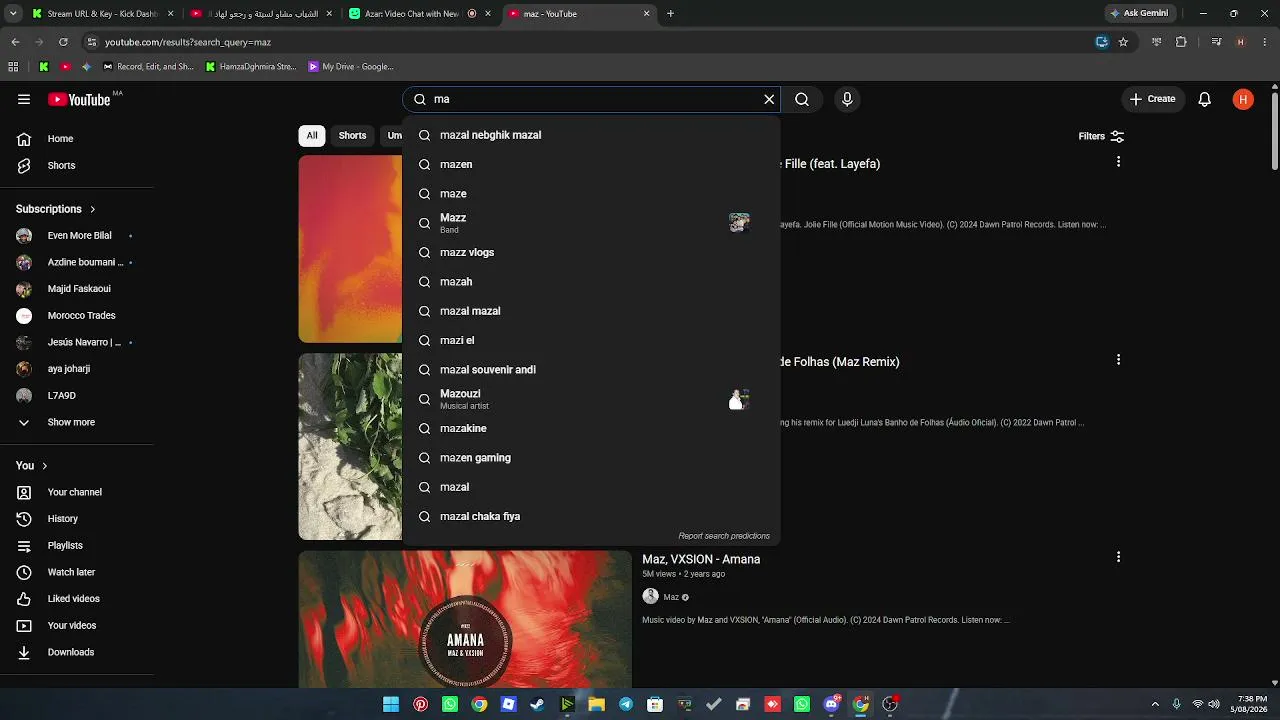
Task: Click the magnifier search button
Action: coord(802,99)
